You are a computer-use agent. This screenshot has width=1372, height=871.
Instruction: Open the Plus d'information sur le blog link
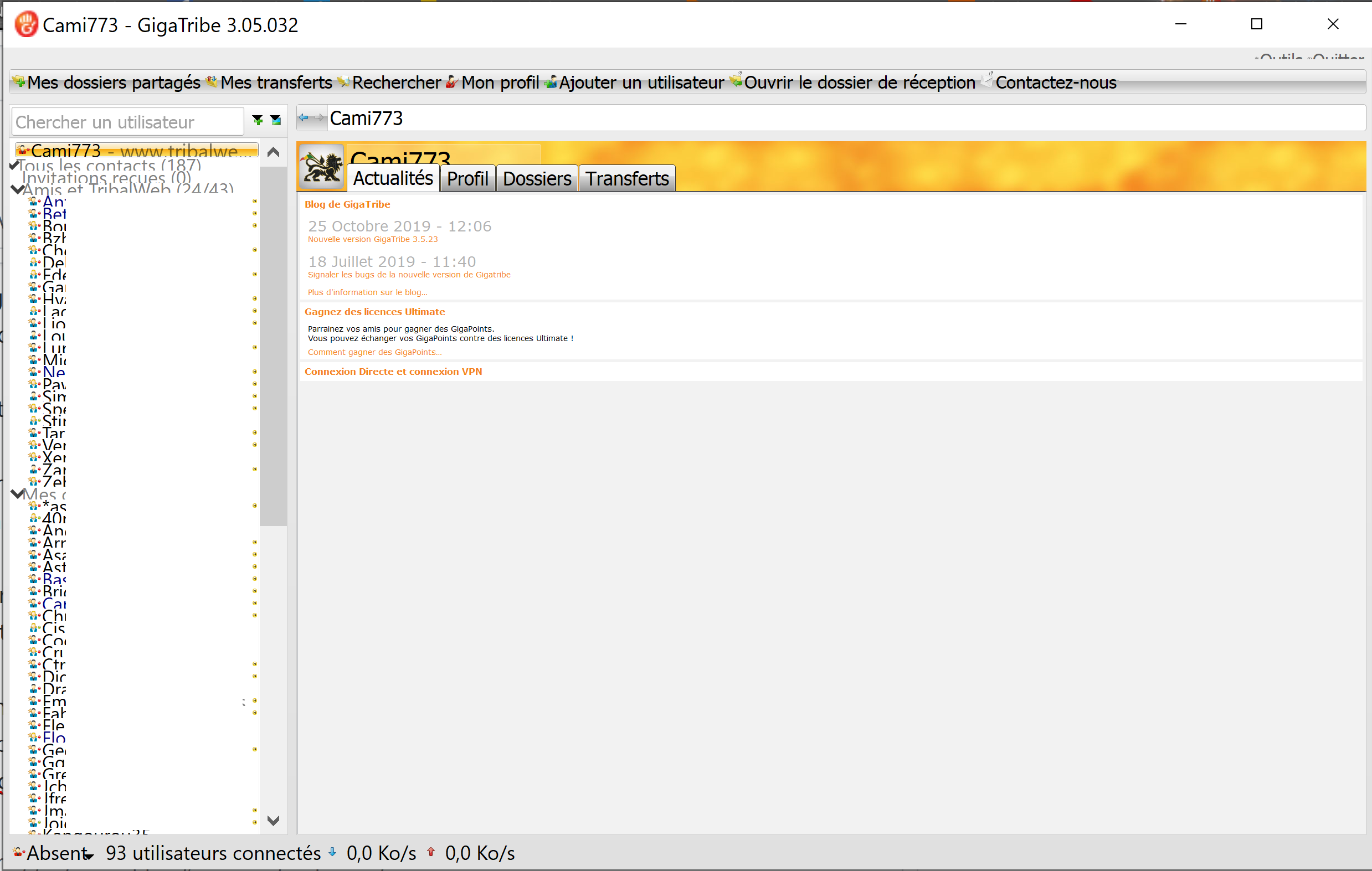pyautogui.click(x=367, y=292)
